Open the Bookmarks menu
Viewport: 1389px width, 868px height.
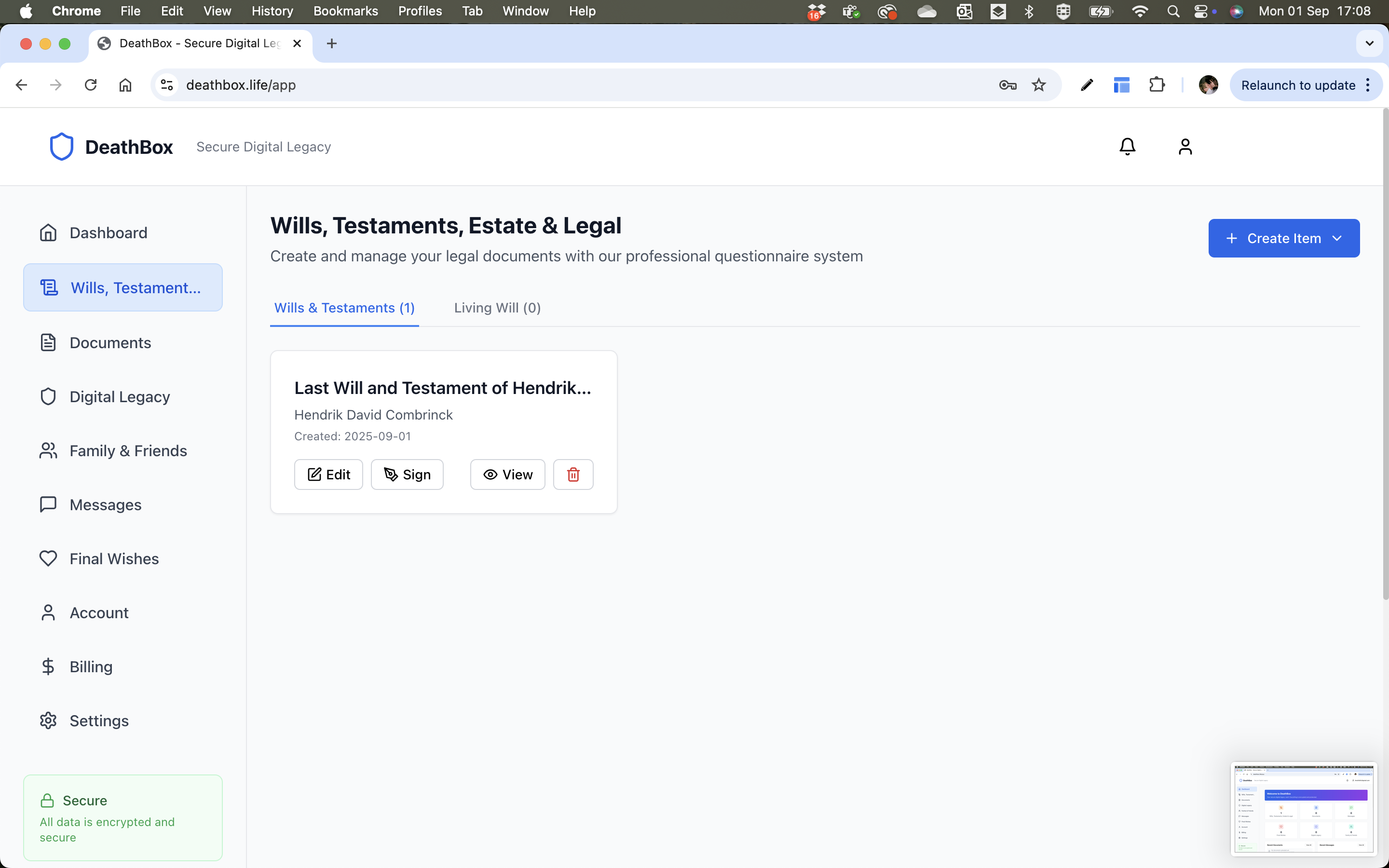coord(345,11)
